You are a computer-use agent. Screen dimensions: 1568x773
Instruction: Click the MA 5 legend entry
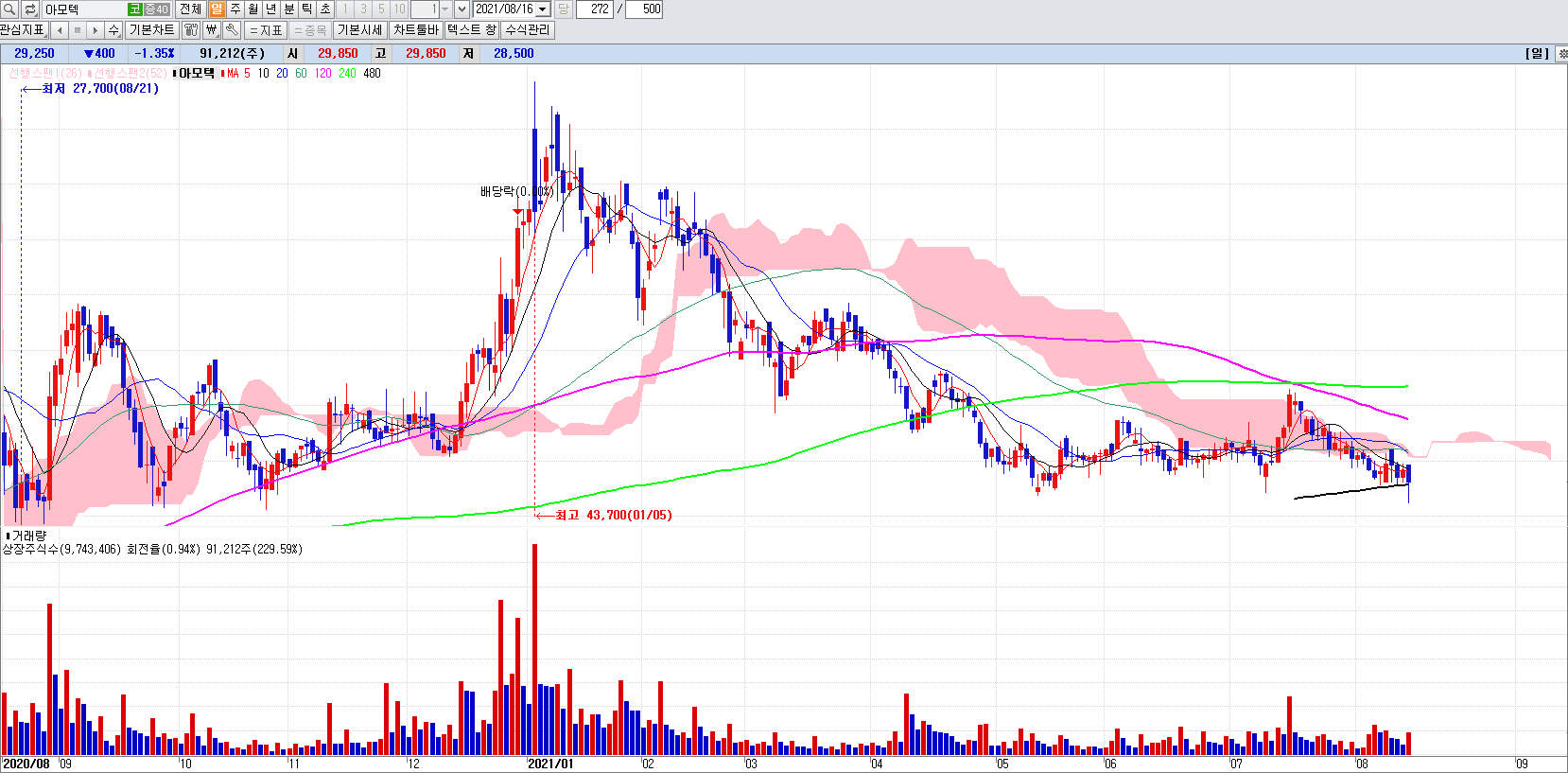[236, 73]
